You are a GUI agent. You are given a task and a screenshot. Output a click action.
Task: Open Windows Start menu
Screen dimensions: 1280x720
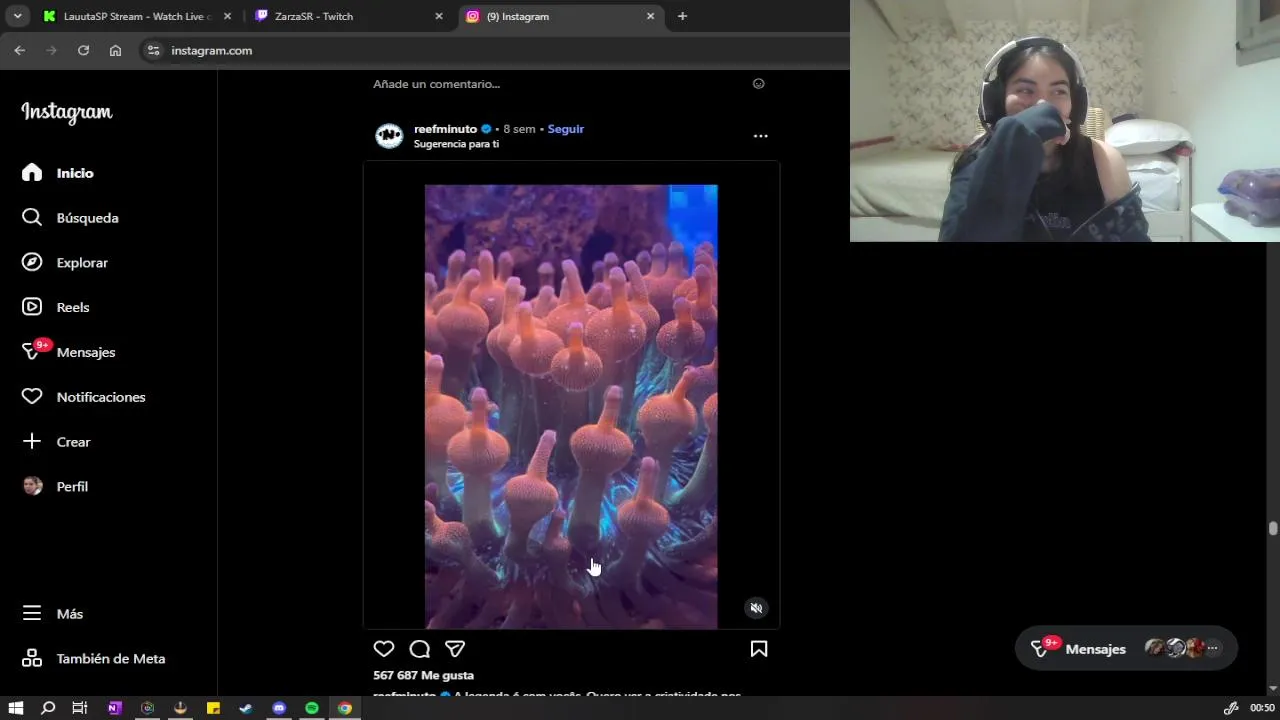[x=16, y=708]
